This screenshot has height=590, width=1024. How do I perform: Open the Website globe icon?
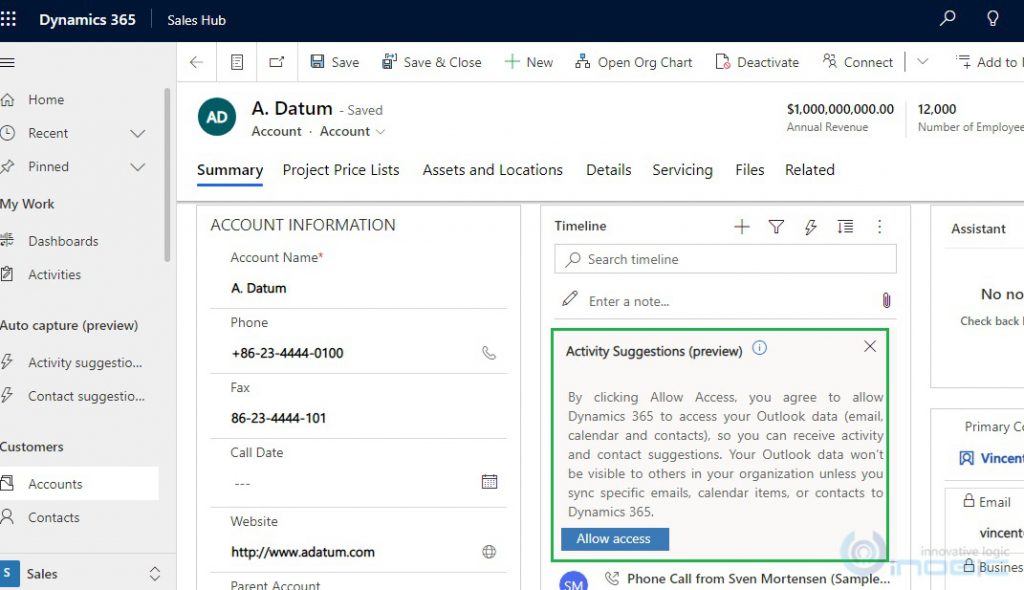pyautogui.click(x=489, y=550)
